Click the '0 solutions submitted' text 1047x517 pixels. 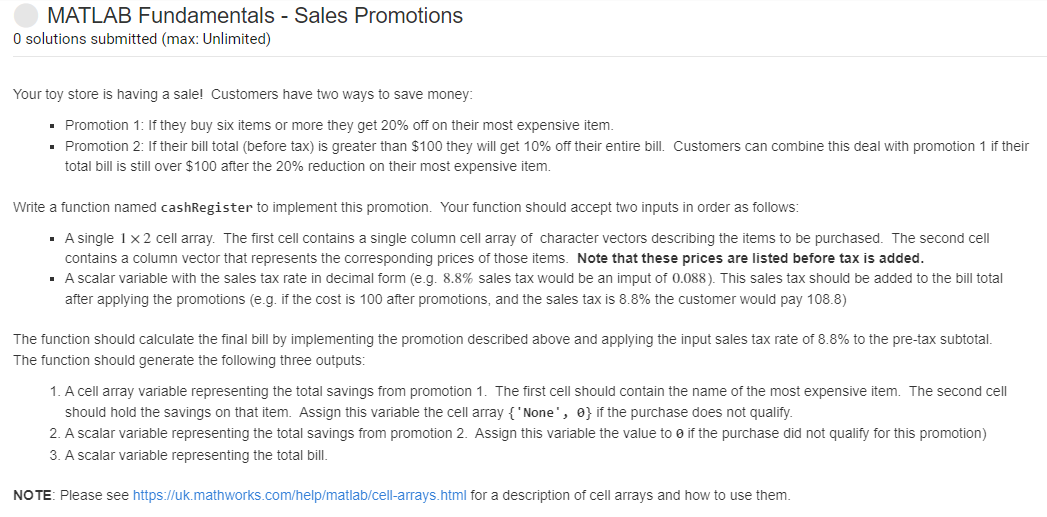[83, 39]
